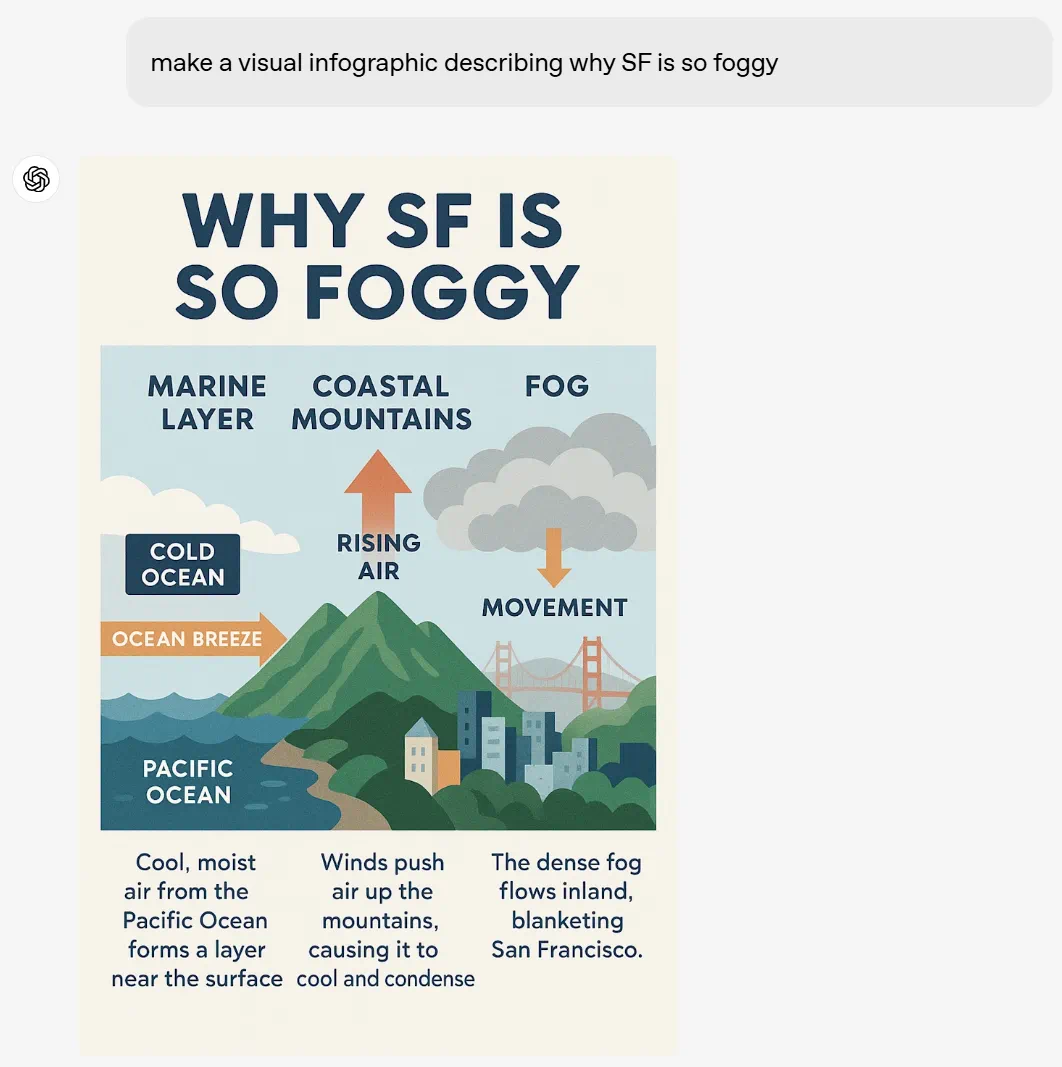The width and height of the screenshot is (1062, 1067).
Task: Click the user prompt message bubble
Action: click(x=588, y=63)
